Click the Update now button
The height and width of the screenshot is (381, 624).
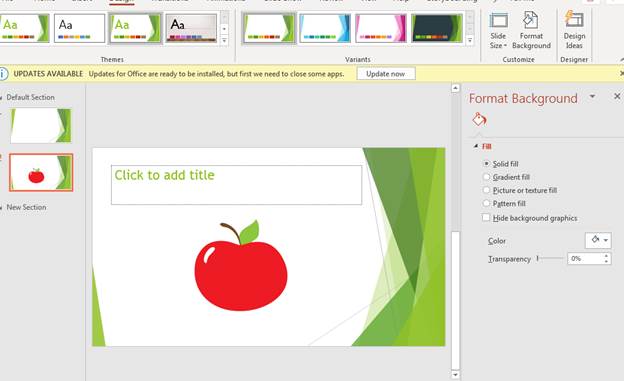[386, 74]
